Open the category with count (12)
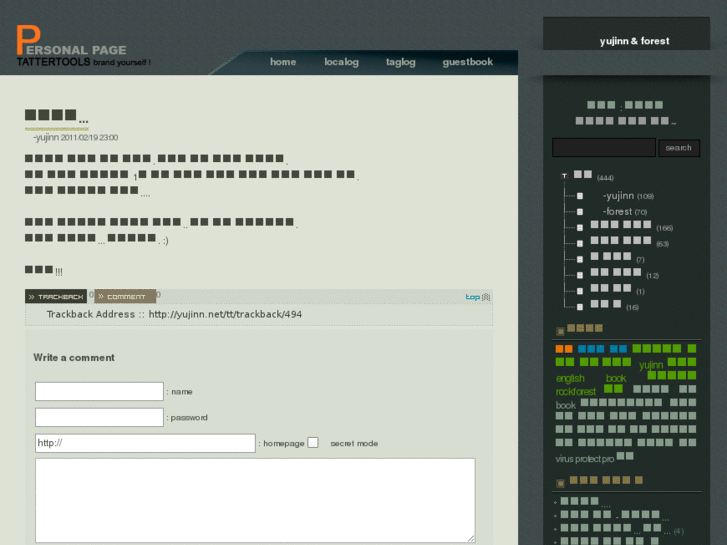 point(625,274)
